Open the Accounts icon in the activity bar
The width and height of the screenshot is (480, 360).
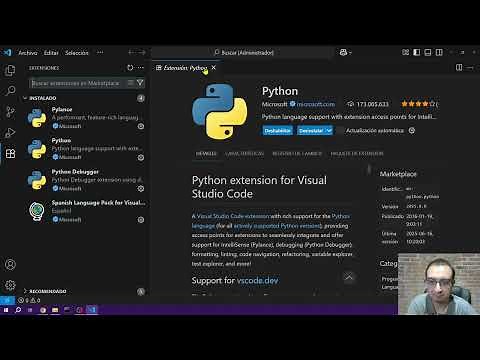pos(10,264)
